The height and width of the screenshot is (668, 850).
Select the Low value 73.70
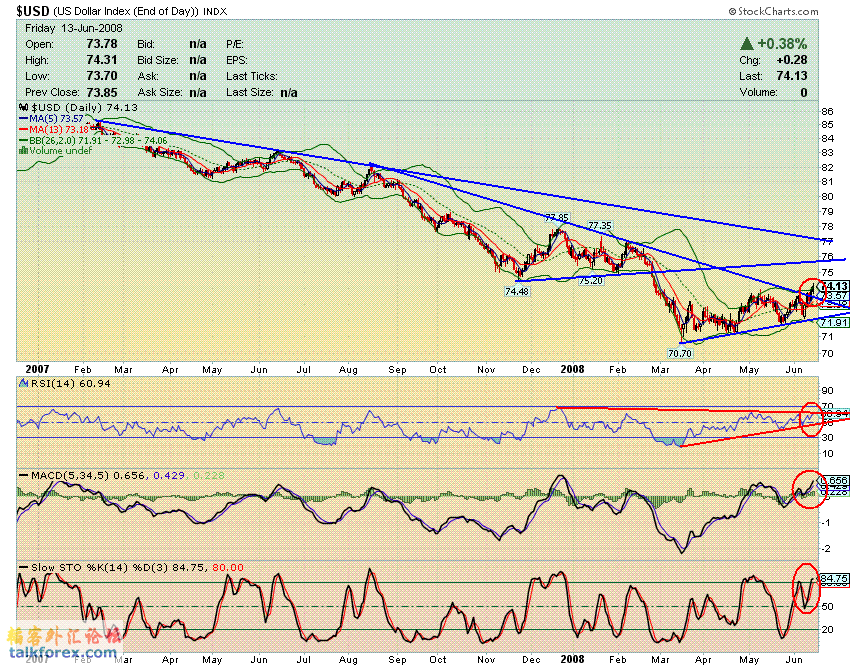(x=102, y=76)
